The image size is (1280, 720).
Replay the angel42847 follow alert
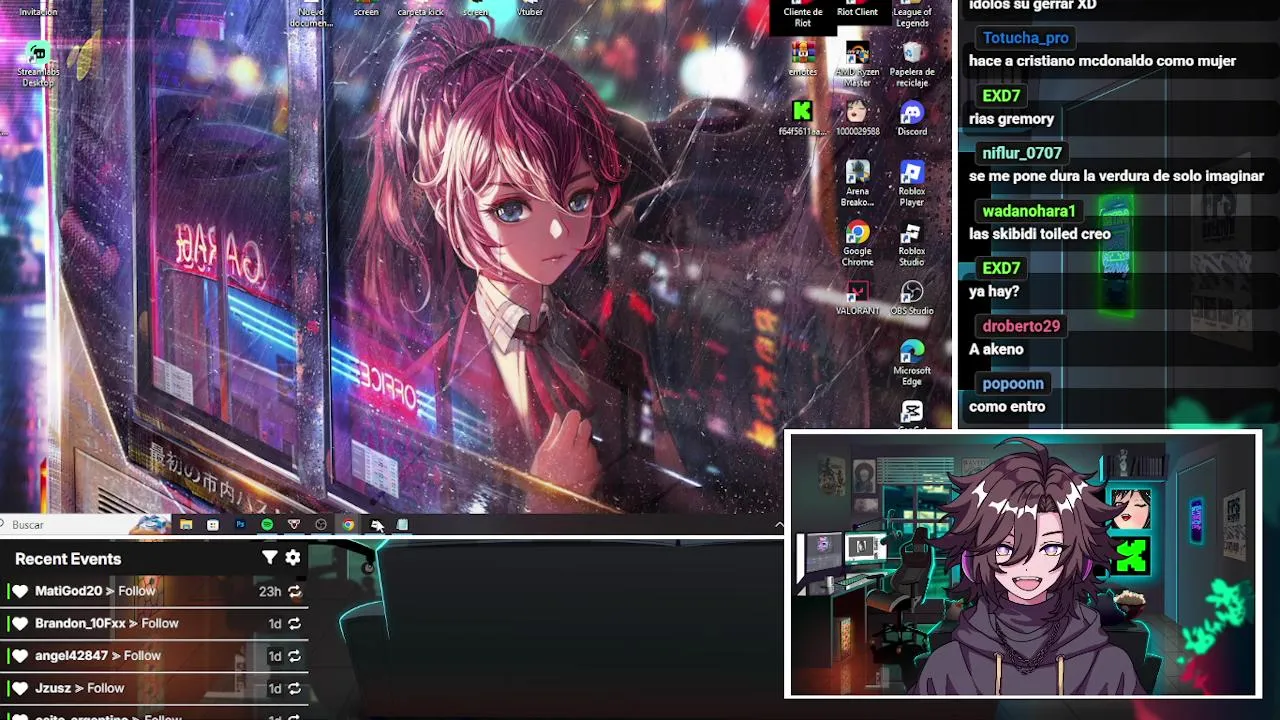point(294,656)
